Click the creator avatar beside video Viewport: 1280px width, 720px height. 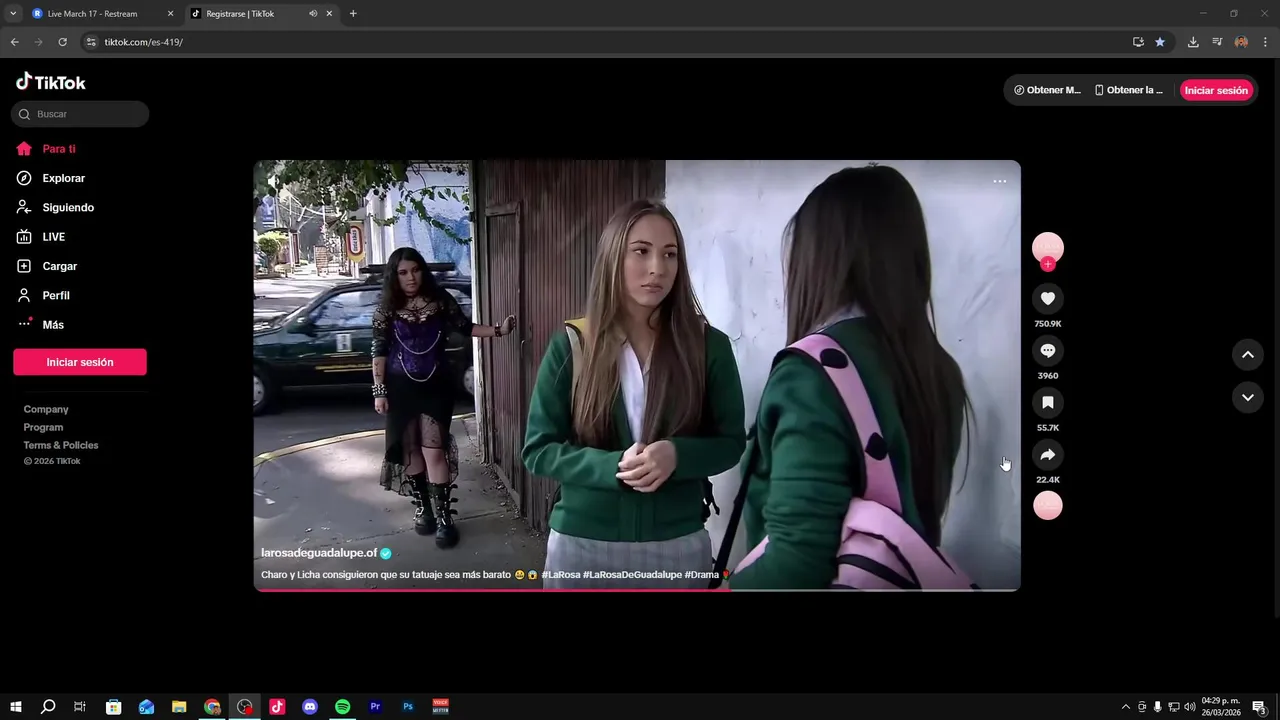(1048, 247)
